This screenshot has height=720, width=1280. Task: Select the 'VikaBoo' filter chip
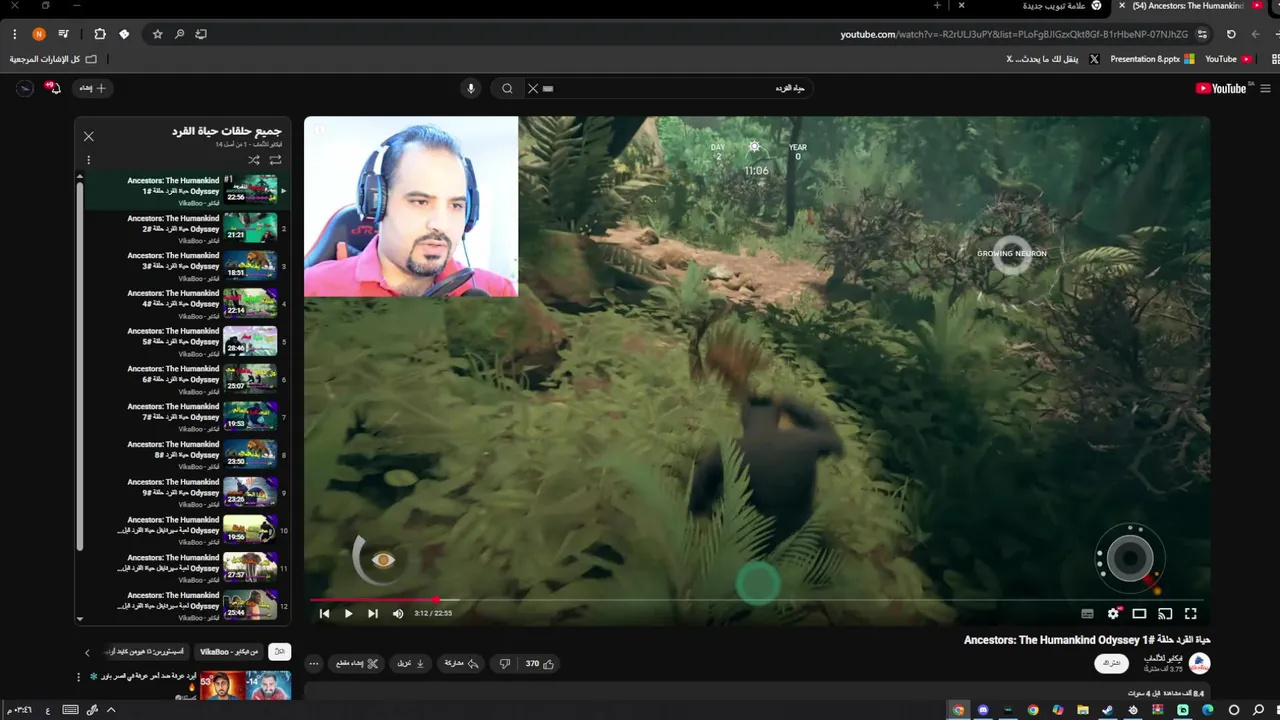pyautogui.click(x=229, y=652)
